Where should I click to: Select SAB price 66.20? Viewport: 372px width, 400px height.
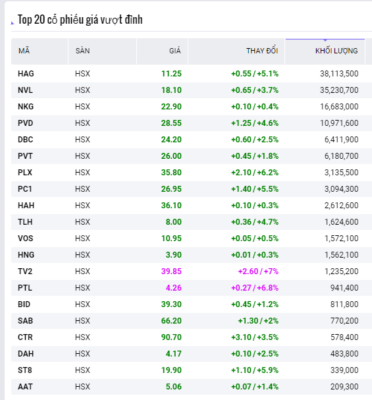tap(171, 321)
